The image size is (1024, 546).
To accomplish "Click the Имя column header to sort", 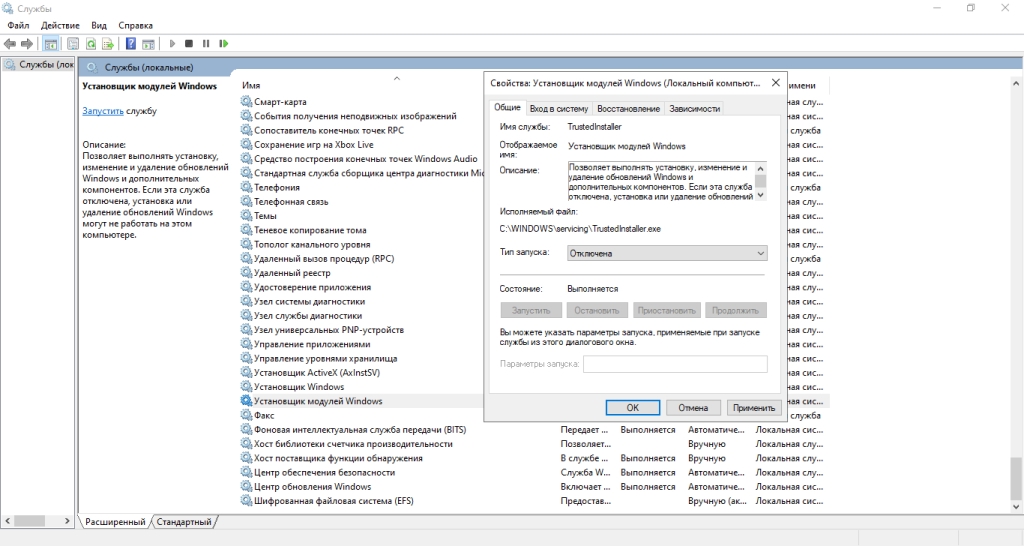I will point(251,86).
